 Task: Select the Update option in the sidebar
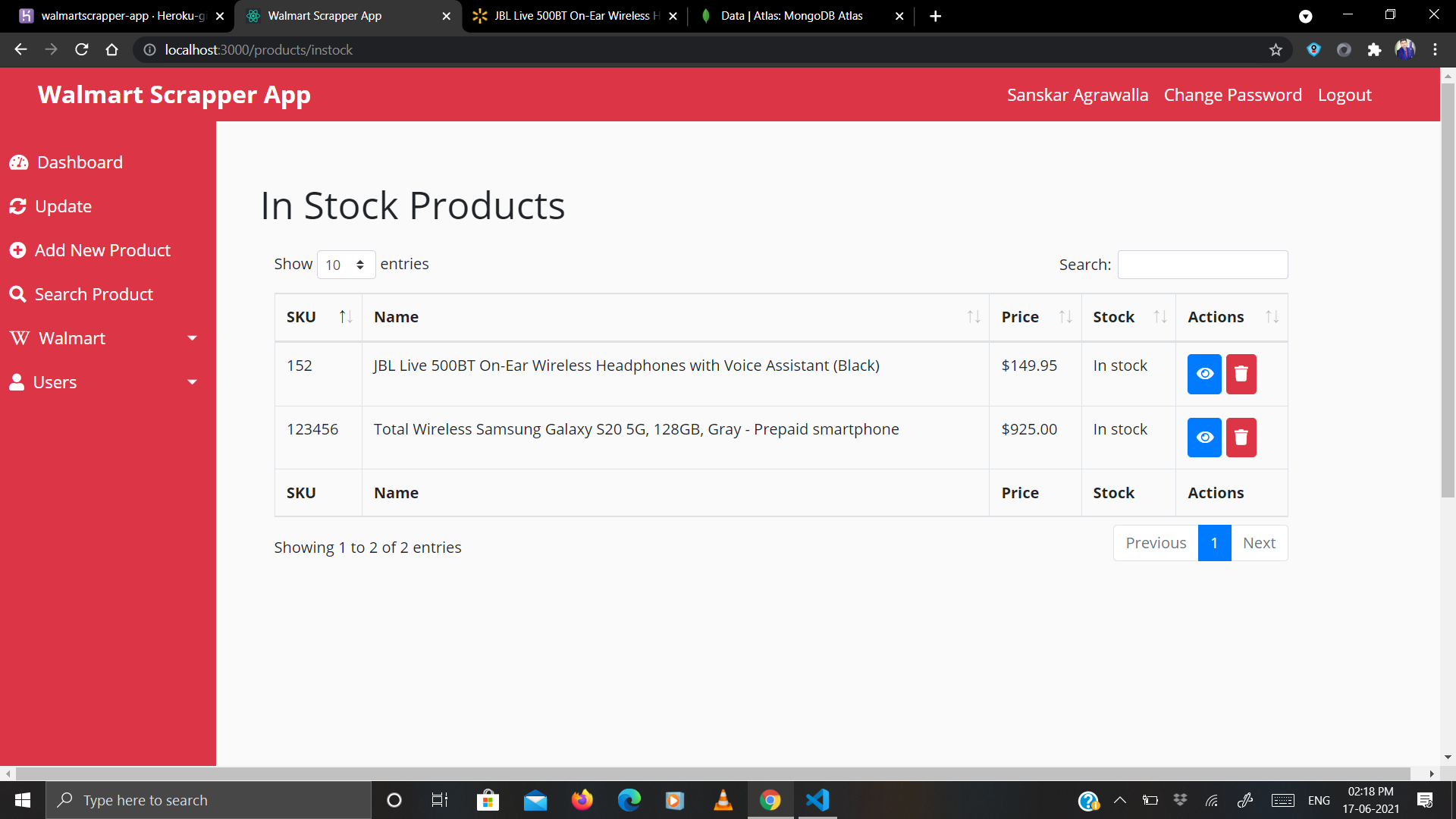coord(62,206)
